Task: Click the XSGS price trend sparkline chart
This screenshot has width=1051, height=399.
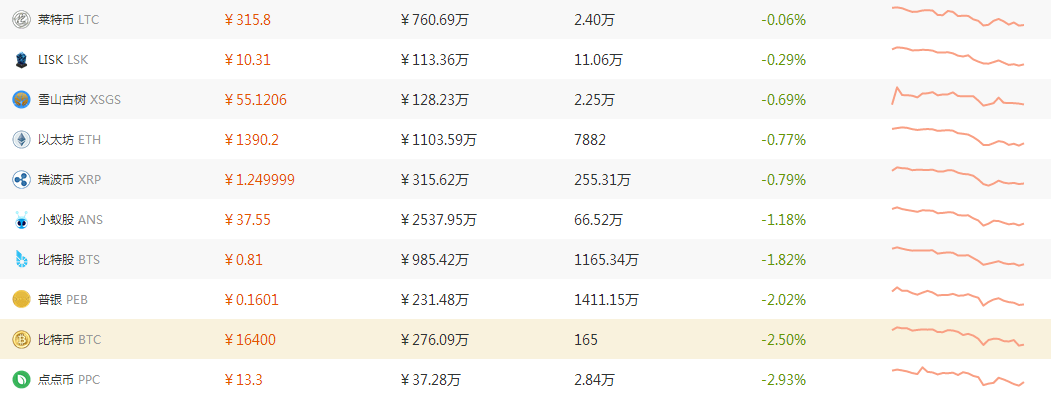Action: point(958,97)
